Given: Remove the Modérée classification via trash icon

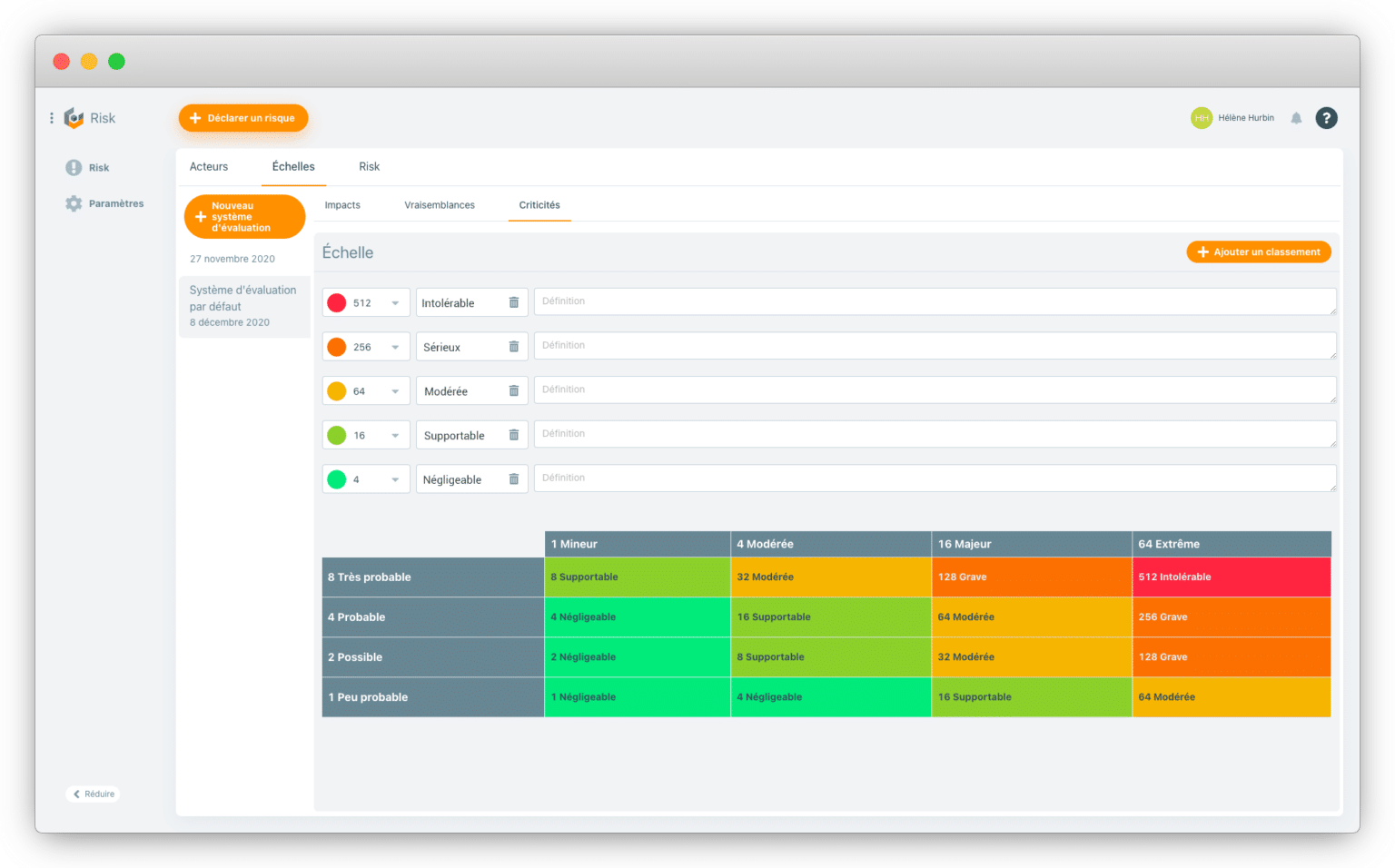Looking at the screenshot, I should pyautogui.click(x=513, y=390).
